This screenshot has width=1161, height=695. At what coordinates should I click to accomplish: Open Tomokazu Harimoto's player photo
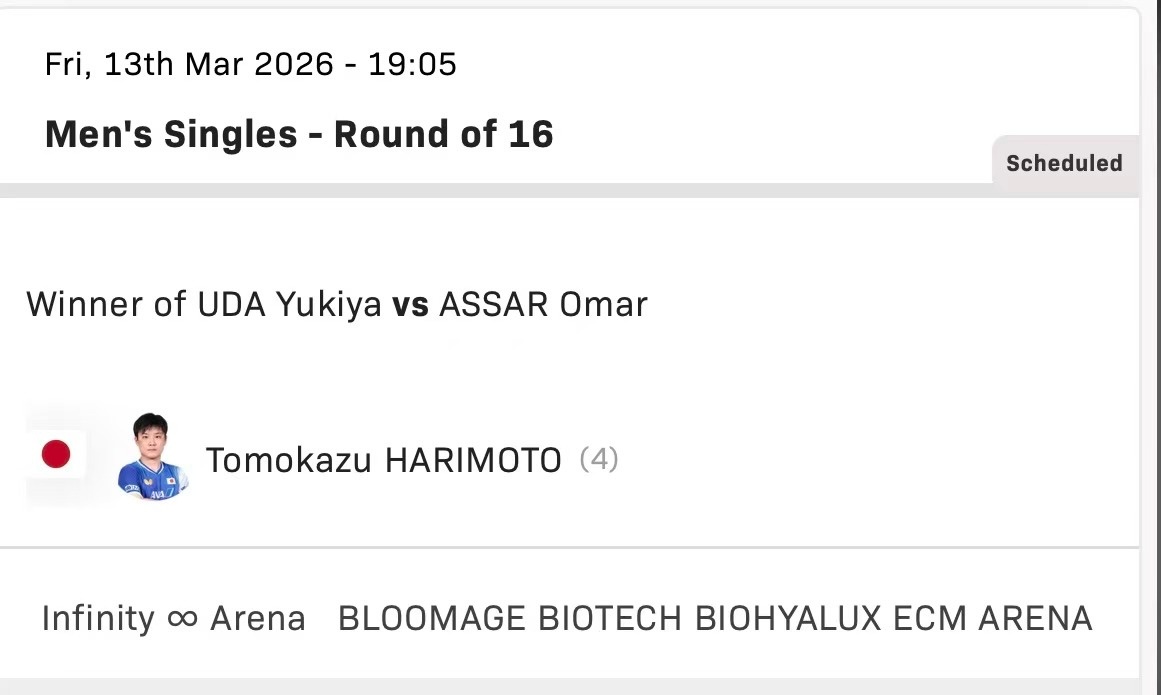click(152, 457)
